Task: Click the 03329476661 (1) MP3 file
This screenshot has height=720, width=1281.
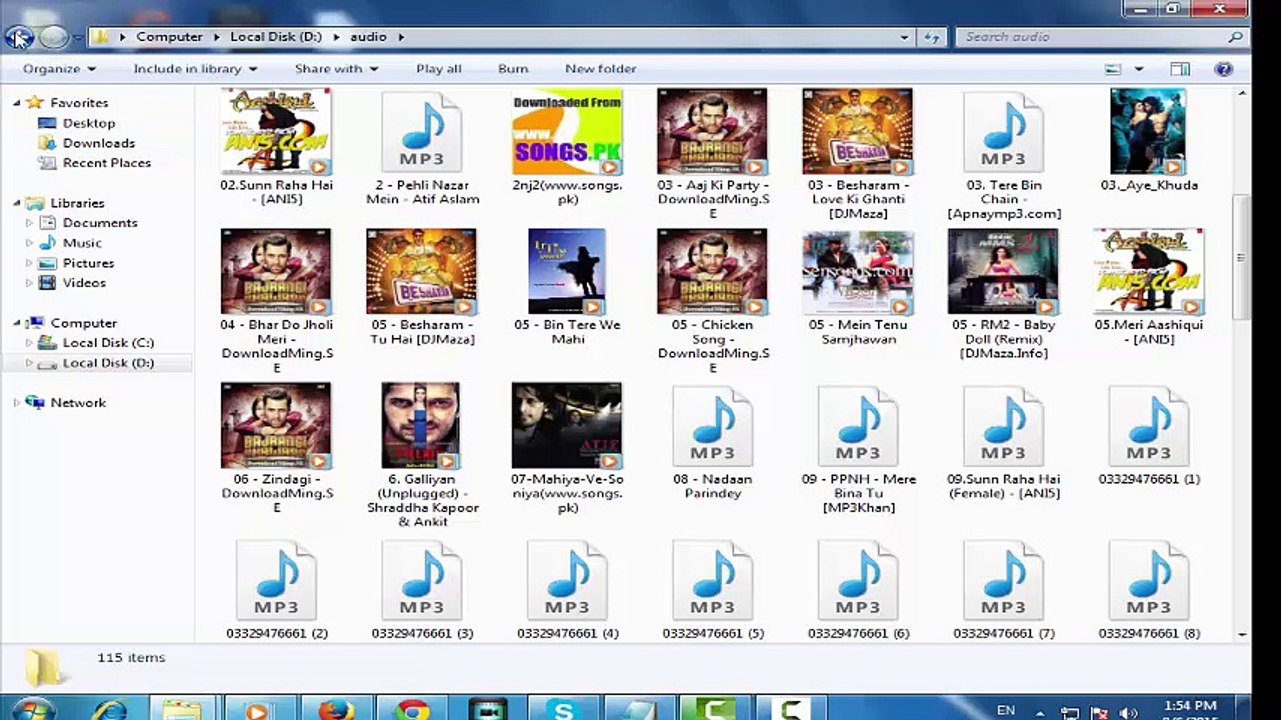Action: pyautogui.click(x=1149, y=427)
